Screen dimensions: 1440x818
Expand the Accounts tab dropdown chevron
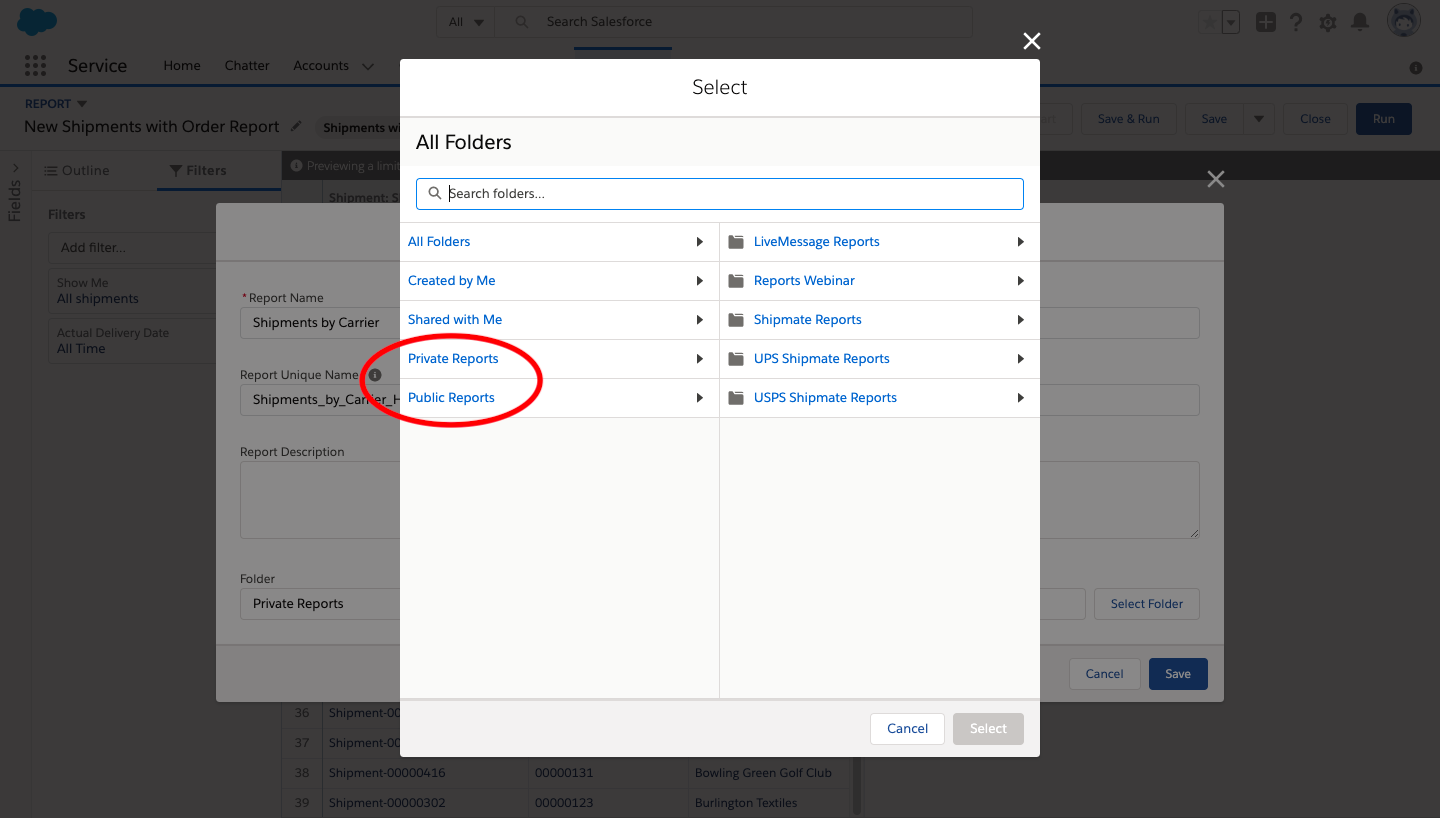pyautogui.click(x=368, y=67)
